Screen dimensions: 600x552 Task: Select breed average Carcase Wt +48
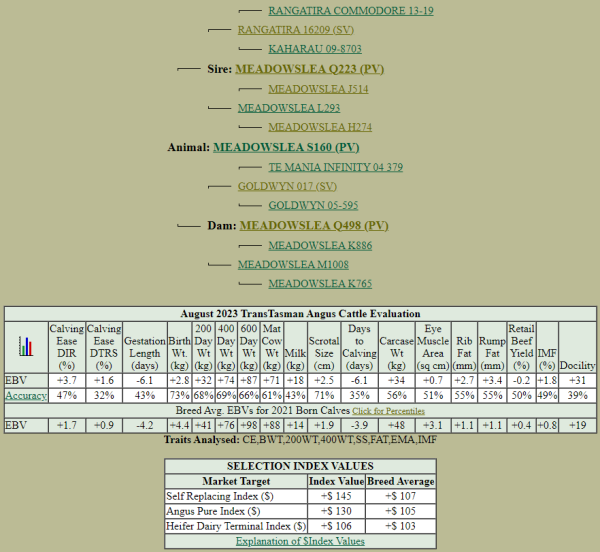(x=396, y=425)
